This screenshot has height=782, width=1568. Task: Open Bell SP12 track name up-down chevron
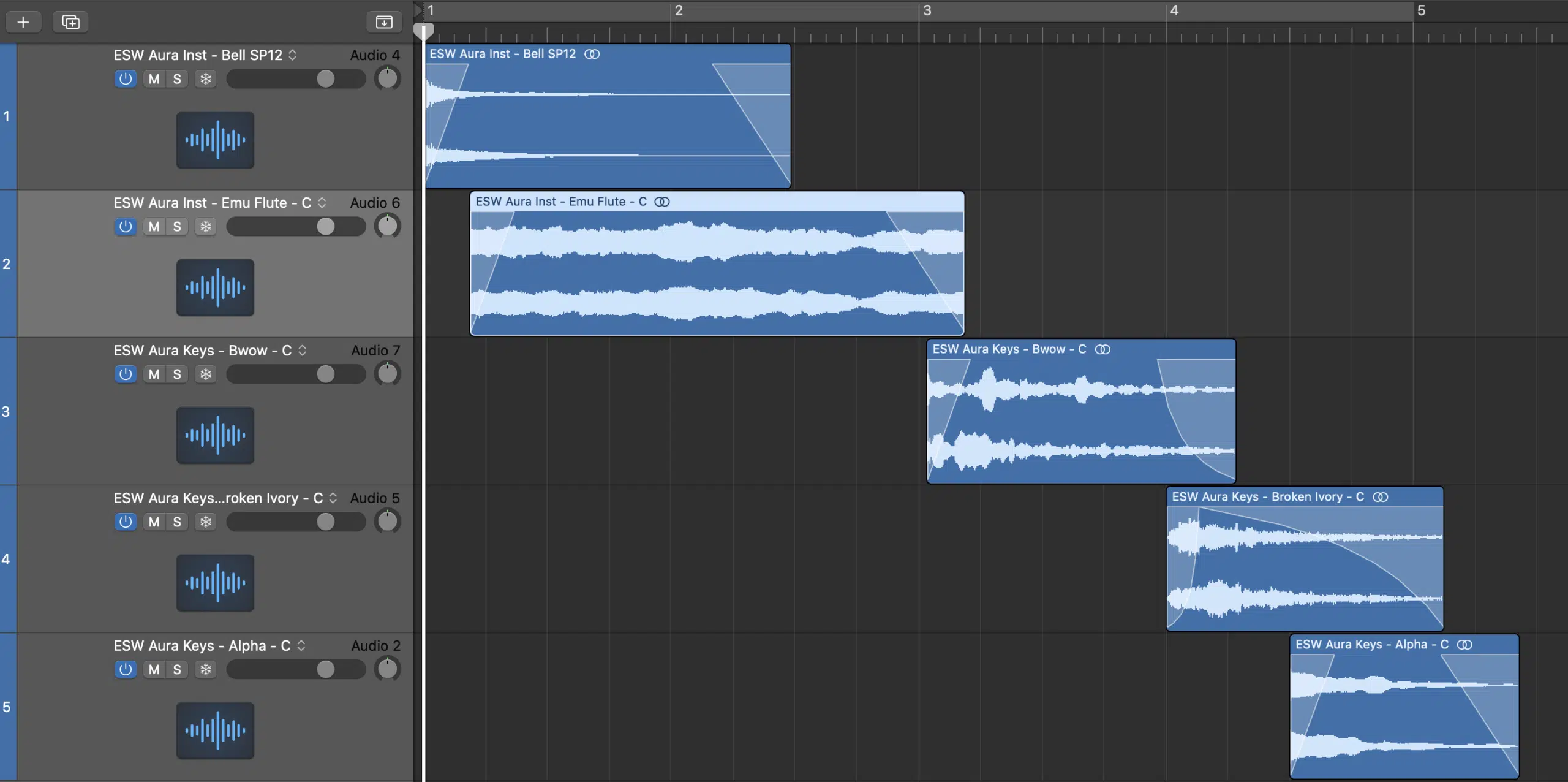(x=293, y=55)
